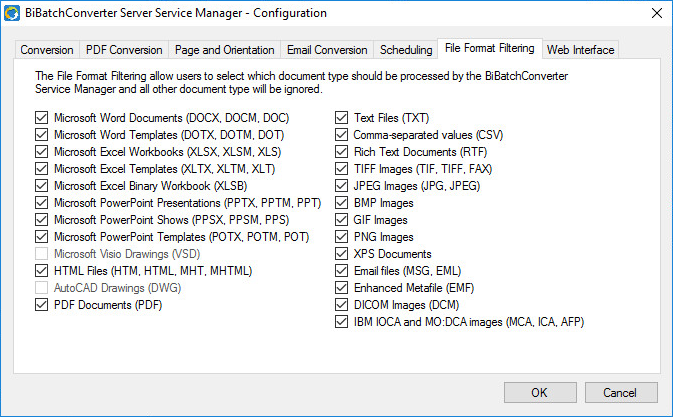Uncheck HTML Files checkbox
The width and height of the screenshot is (673, 417).
[x=41, y=271]
